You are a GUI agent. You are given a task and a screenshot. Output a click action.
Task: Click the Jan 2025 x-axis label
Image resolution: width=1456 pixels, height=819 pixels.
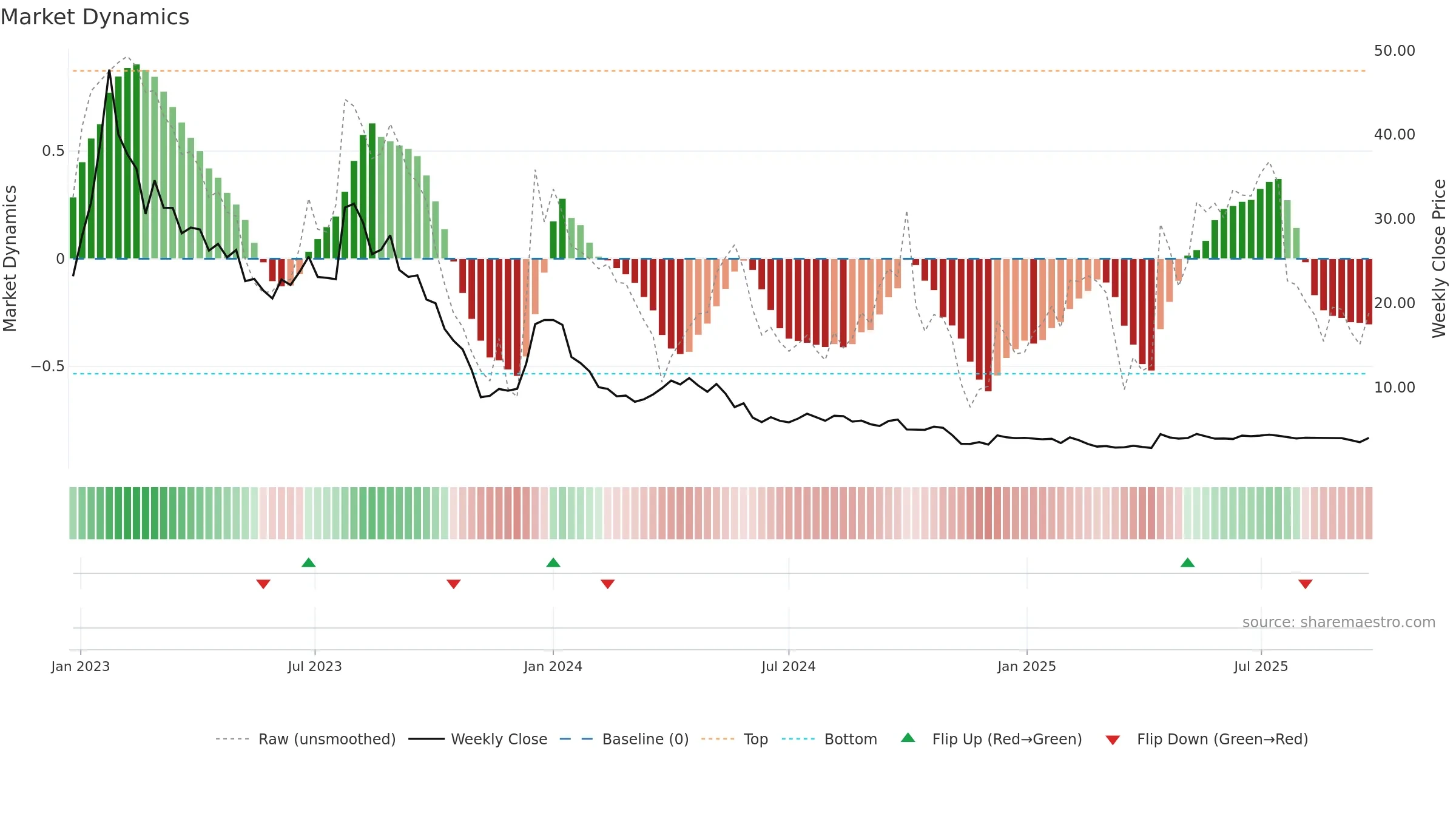(1027, 666)
